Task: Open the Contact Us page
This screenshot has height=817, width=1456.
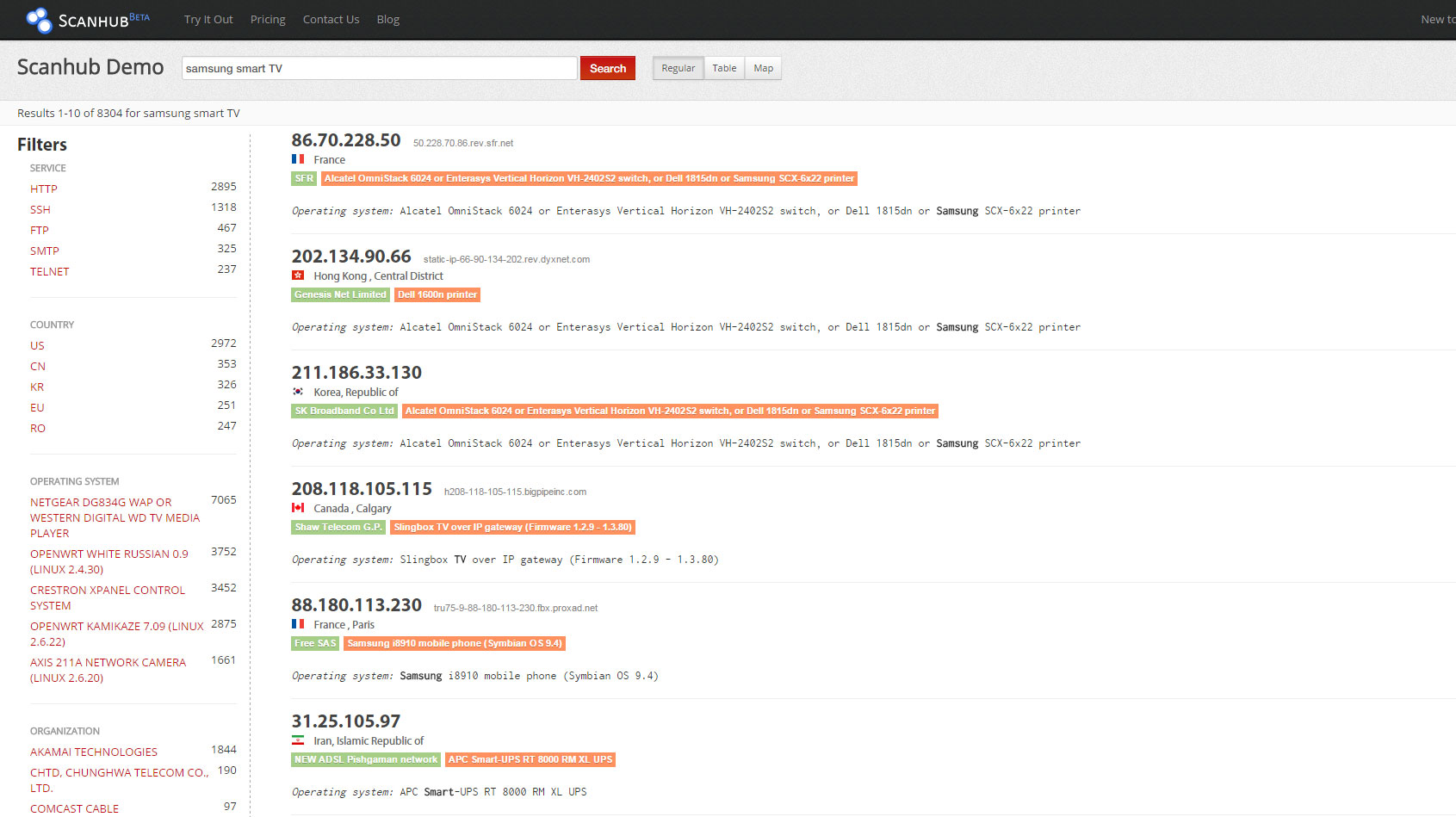Action: (x=331, y=19)
